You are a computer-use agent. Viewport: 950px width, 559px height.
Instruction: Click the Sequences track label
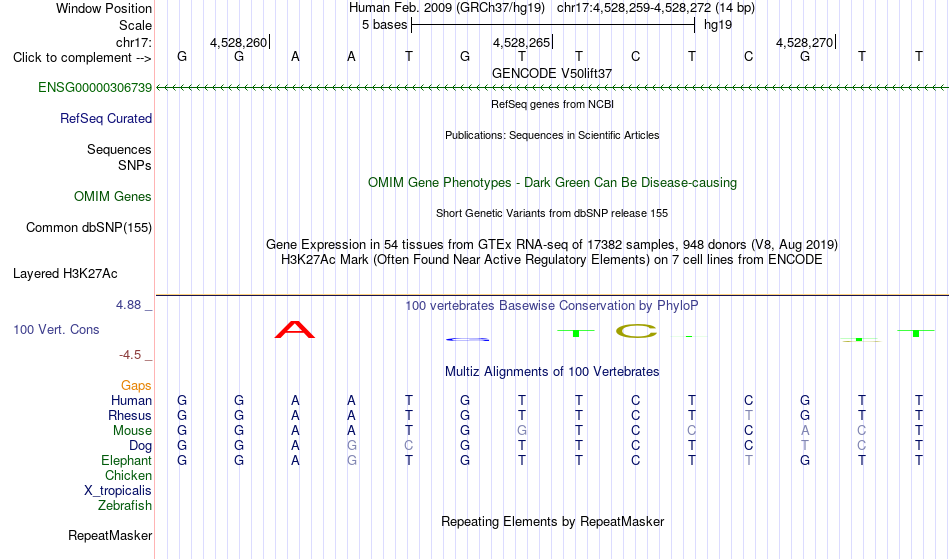click(x=119, y=150)
